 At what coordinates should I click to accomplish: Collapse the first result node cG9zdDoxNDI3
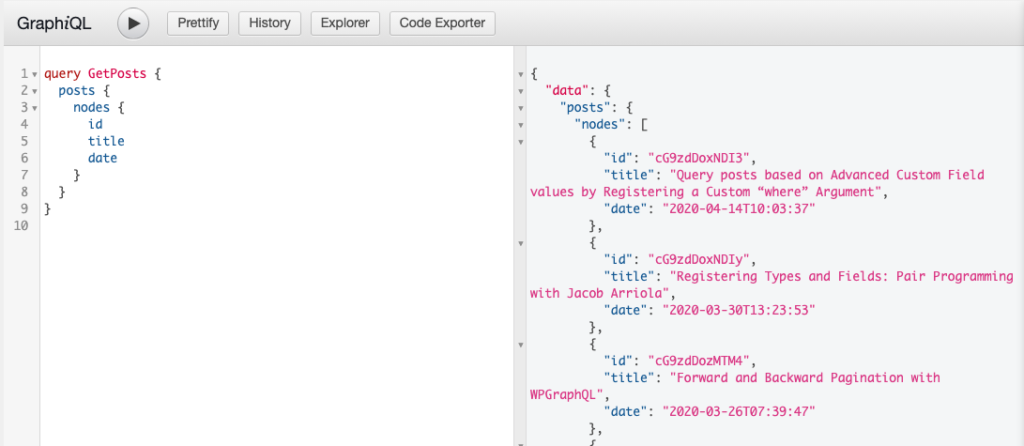(x=520, y=142)
